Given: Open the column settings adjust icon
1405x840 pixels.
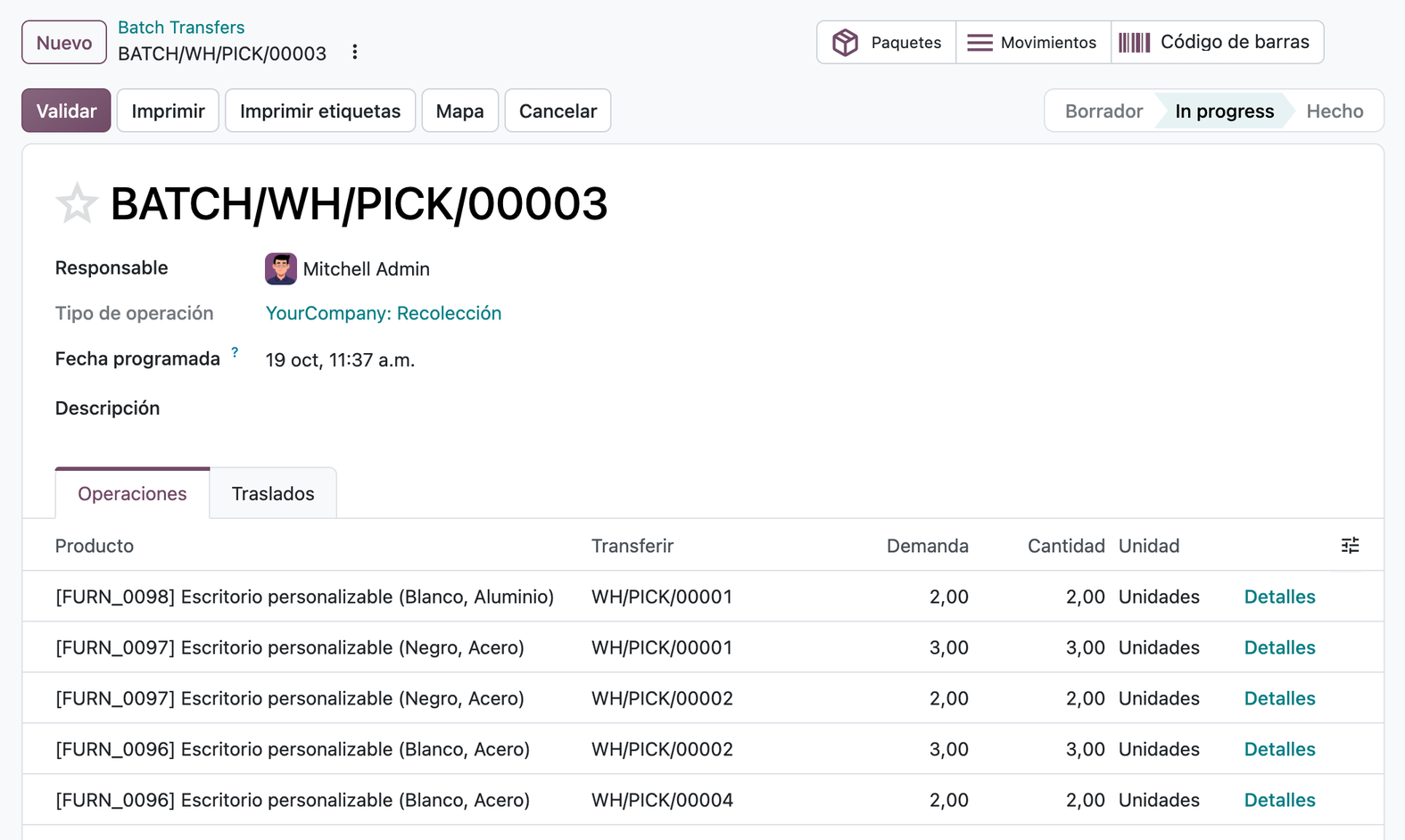Looking at the screenshot, I should (1350, 546).
